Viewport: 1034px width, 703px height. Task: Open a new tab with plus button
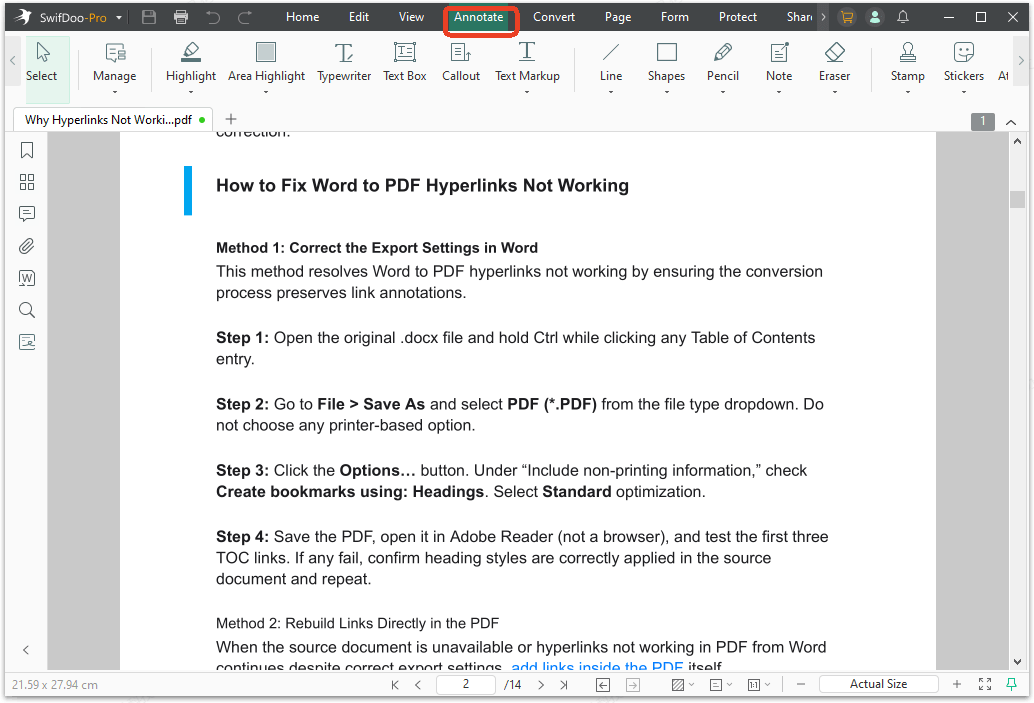coord(231,119)
